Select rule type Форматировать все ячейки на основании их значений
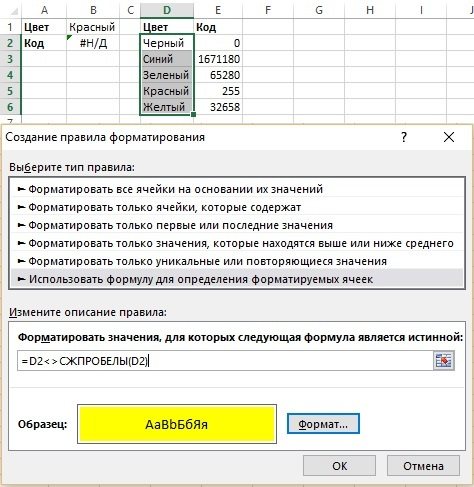The image size is (474, 487). pos(237,189)
